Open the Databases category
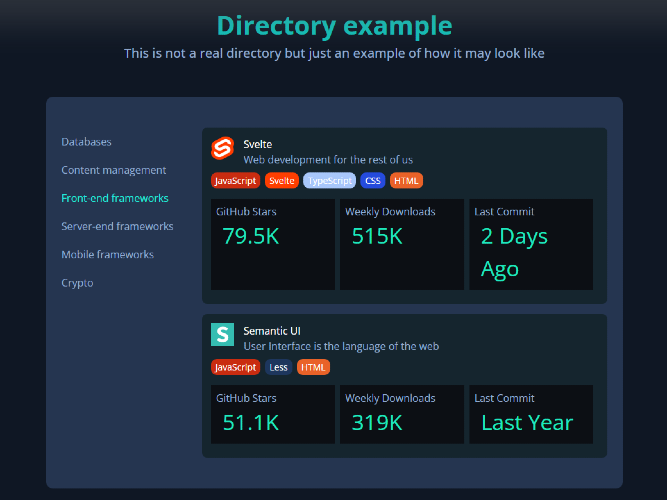 pos(86,142)
